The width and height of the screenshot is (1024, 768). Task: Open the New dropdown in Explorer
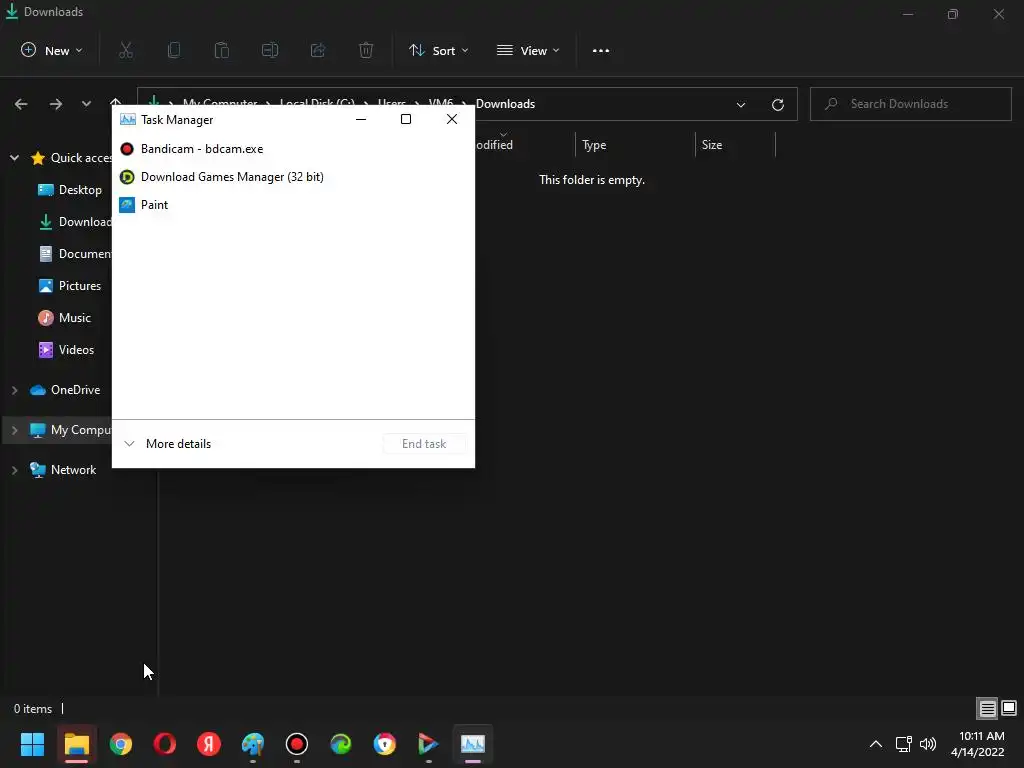coord(52,50)
